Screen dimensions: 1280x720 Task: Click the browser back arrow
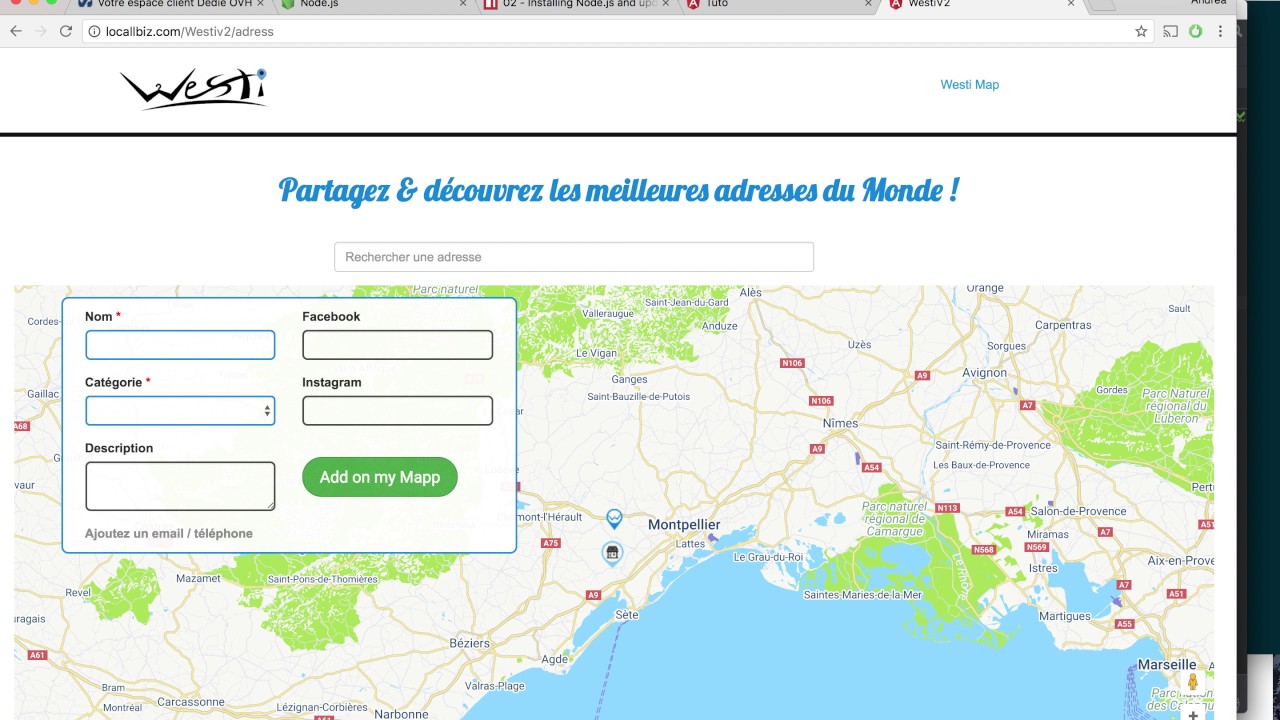(15, 31)
